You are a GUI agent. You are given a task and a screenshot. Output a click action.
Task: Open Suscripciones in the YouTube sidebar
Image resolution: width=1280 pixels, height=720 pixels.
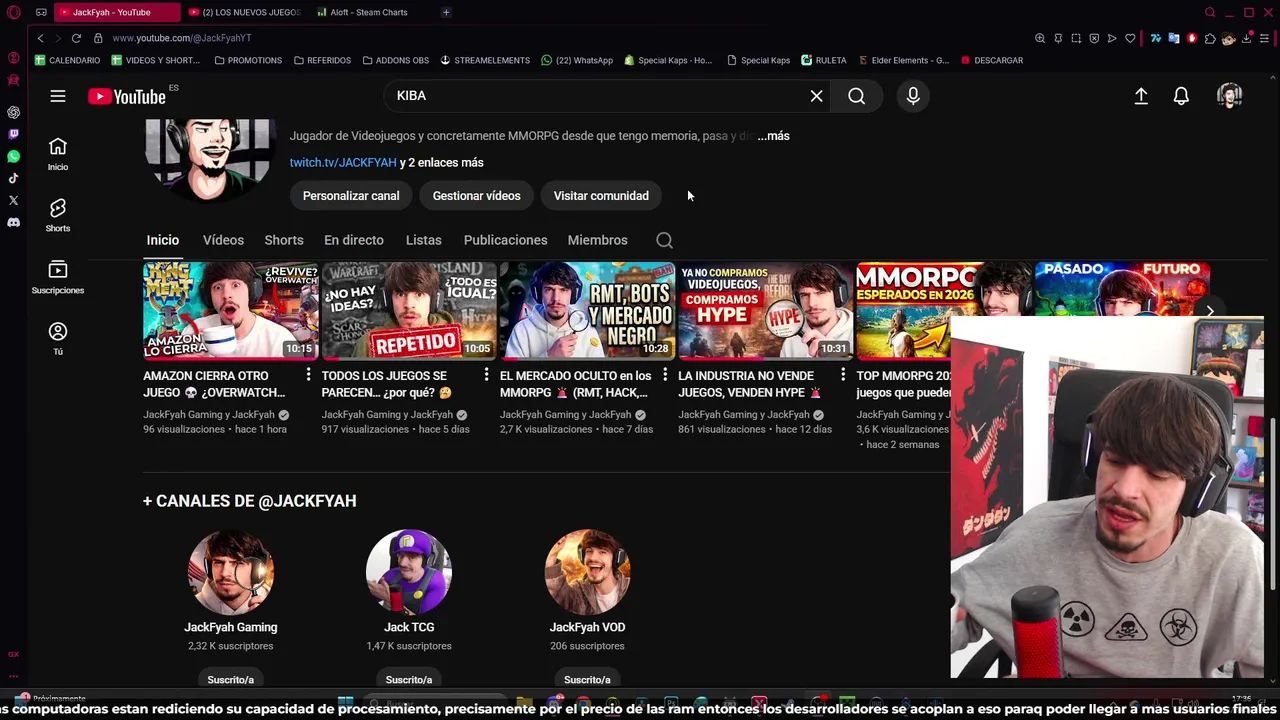58,277
